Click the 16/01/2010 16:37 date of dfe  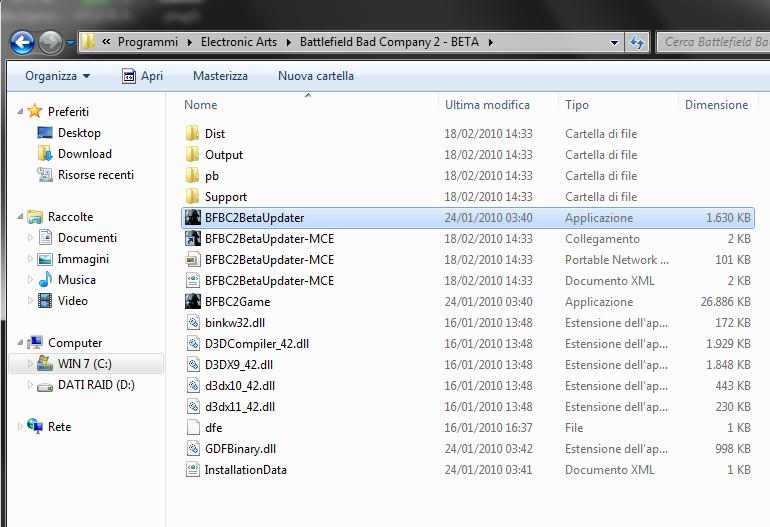pos(488,428)
